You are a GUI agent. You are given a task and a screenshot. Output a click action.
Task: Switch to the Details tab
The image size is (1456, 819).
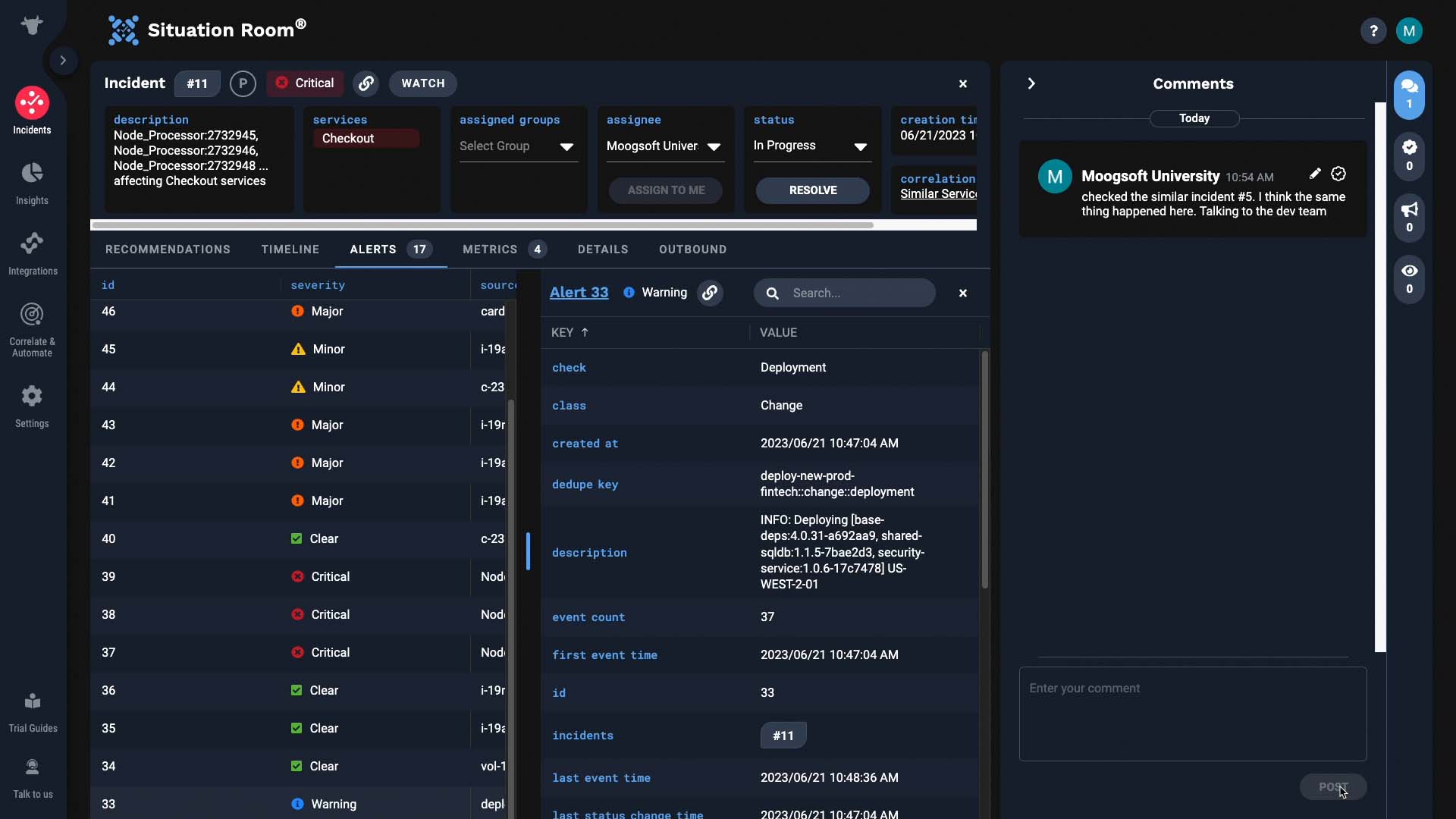(603, 249)
